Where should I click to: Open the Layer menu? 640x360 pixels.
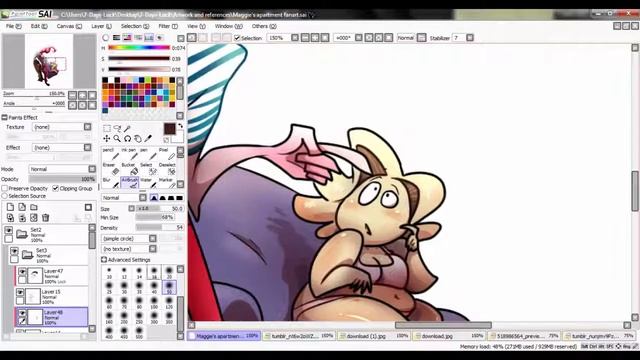point(101,26)
